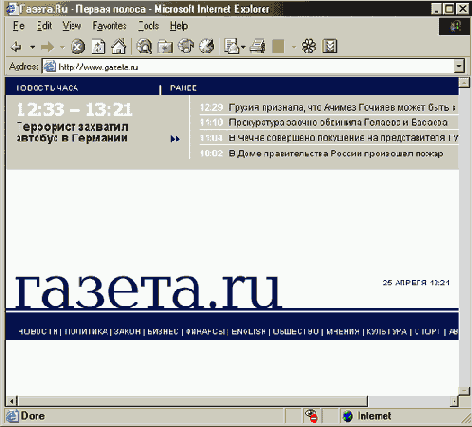Open the 10:02 government house fire headline

(x=336, y=153)
